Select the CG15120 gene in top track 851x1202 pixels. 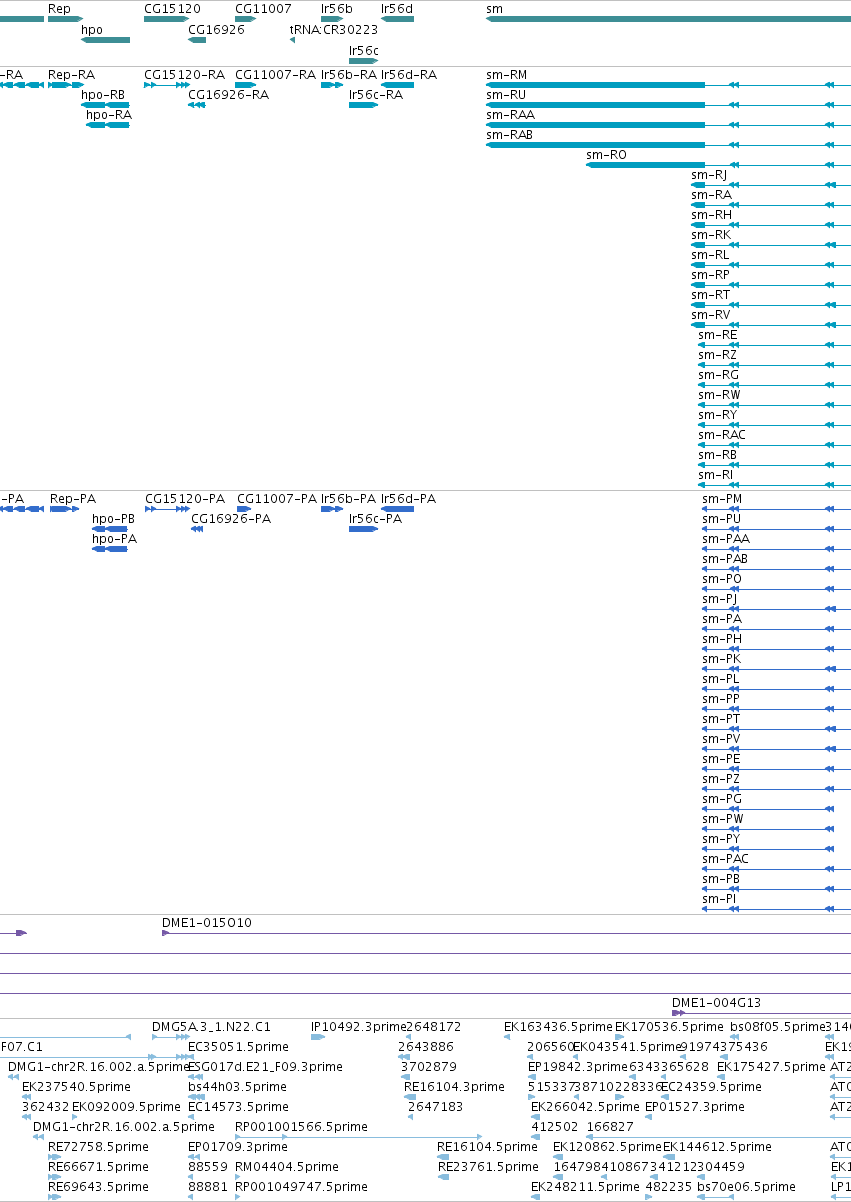point(166,19)
